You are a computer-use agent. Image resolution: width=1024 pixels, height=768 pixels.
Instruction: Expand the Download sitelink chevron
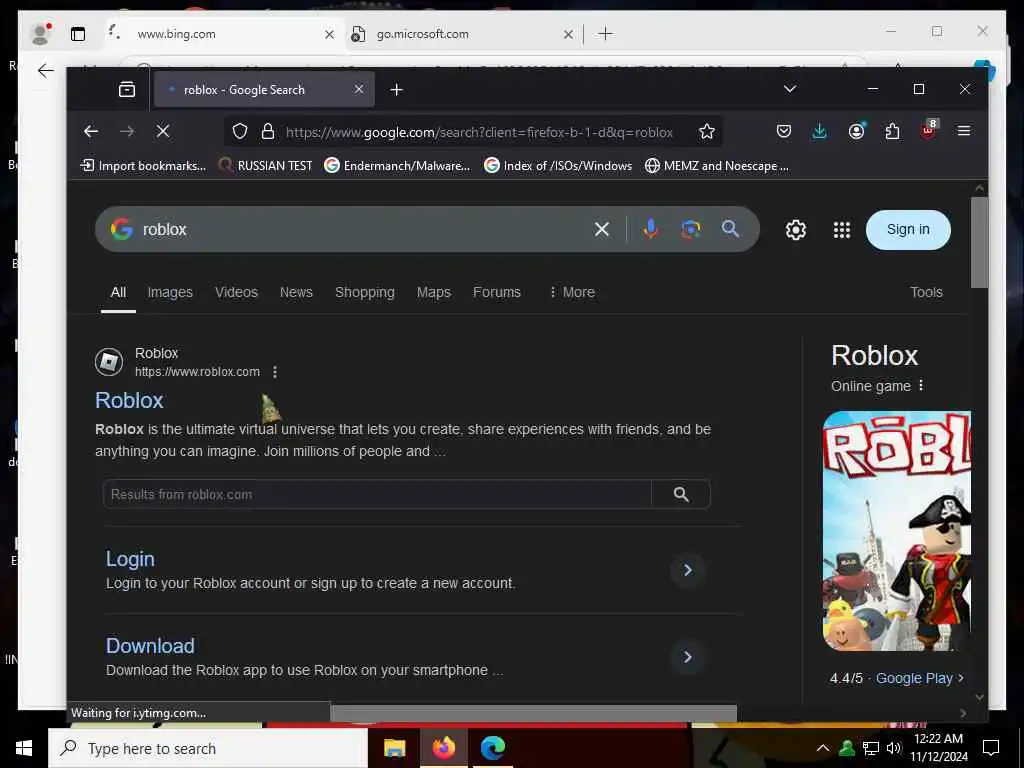688,657
